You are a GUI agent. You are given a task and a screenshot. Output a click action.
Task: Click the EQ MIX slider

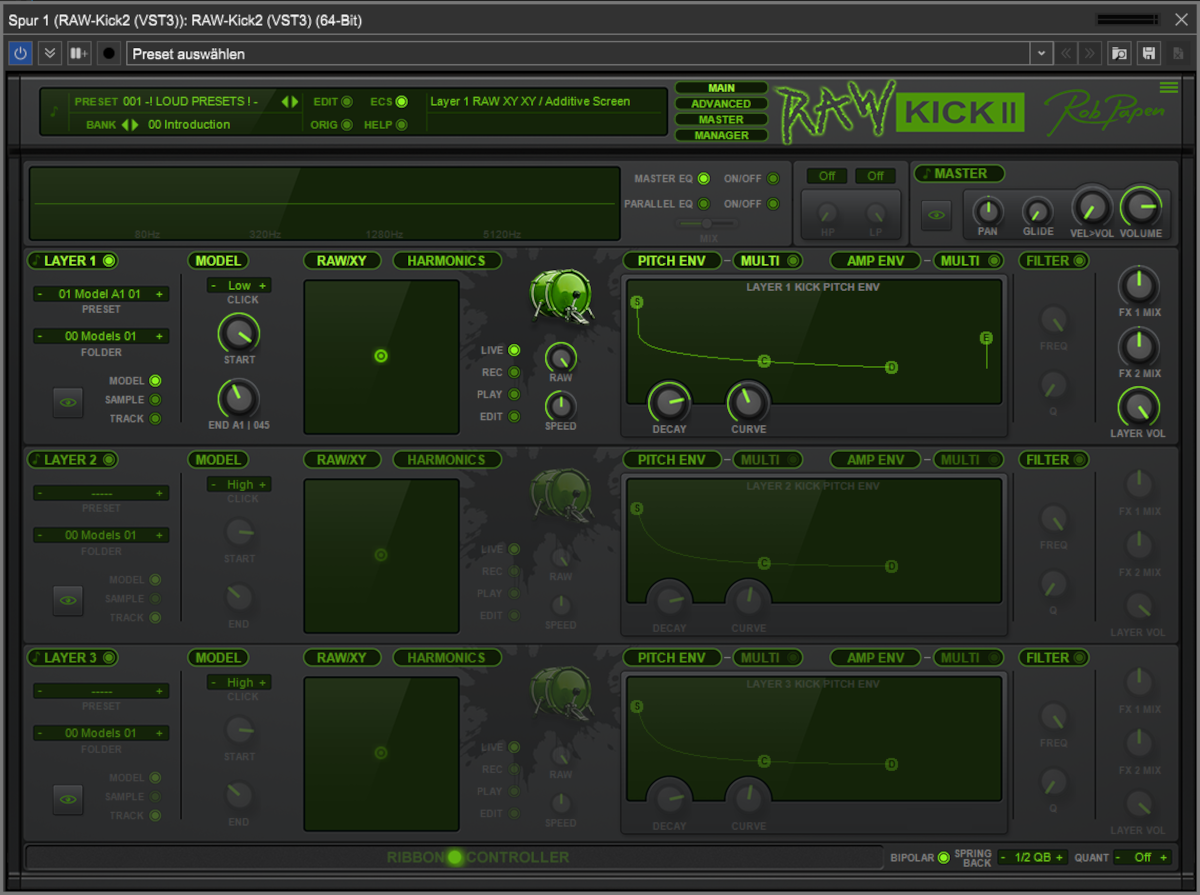pyautogui.click(x=707, y=224)
